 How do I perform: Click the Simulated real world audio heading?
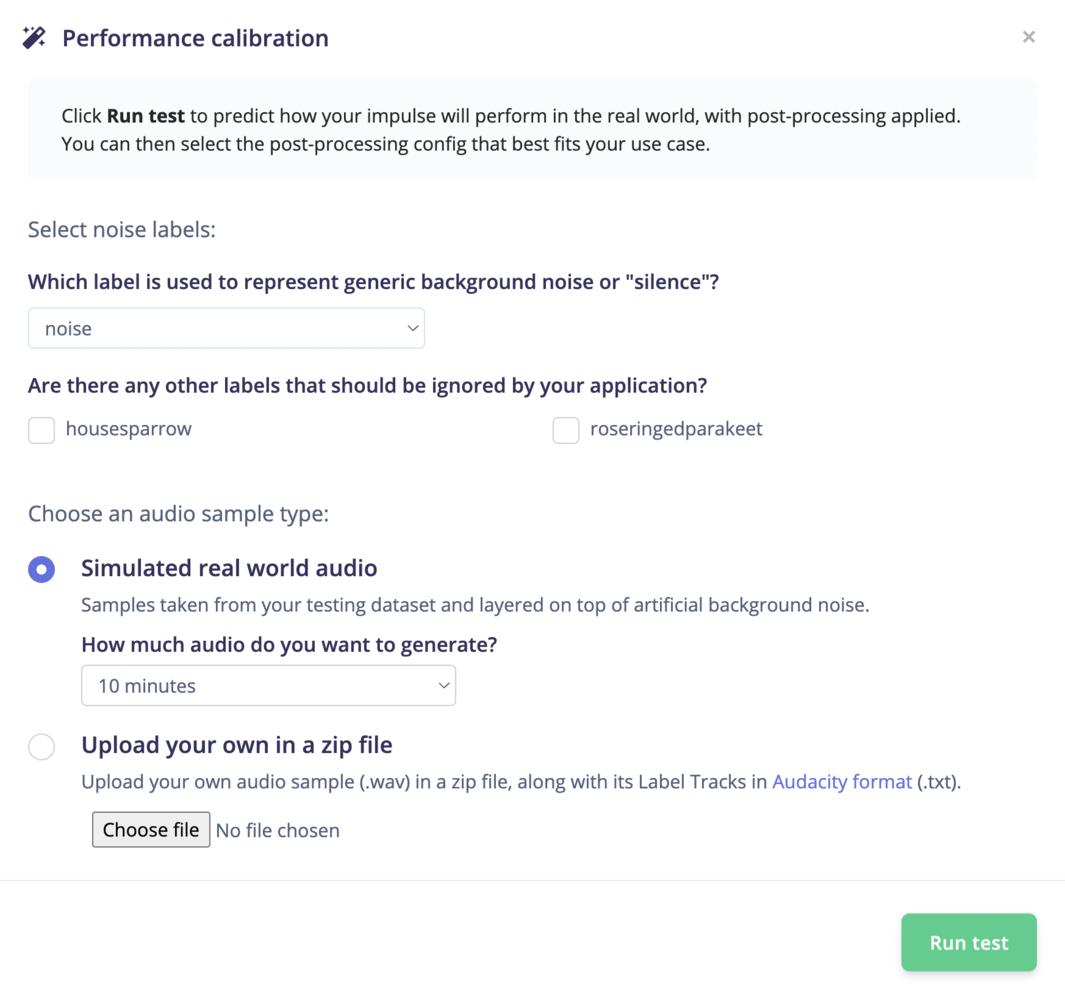pos(229,568)
